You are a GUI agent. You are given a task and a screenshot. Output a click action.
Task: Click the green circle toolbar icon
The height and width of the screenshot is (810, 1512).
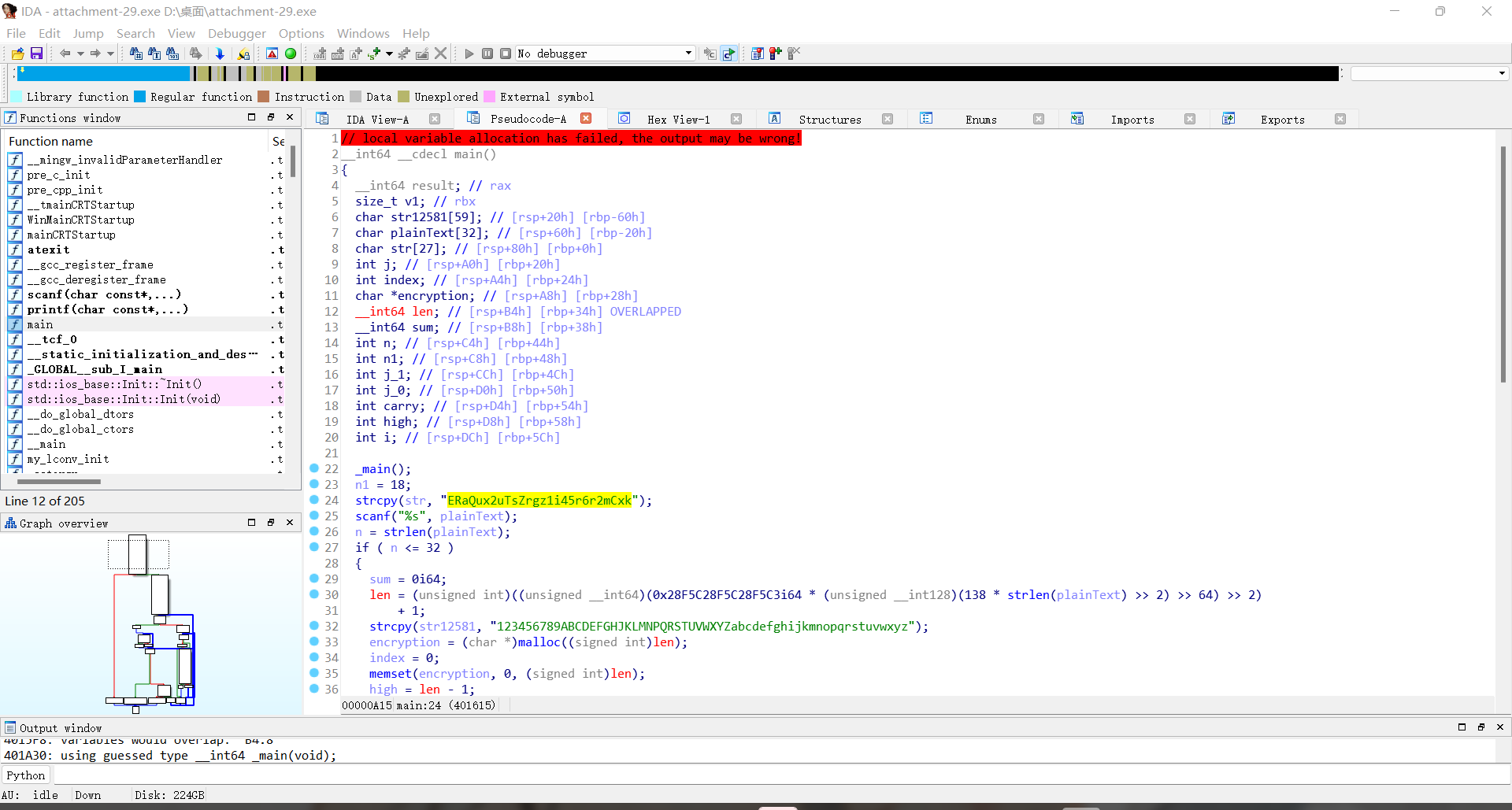click(x=291, y=54)
